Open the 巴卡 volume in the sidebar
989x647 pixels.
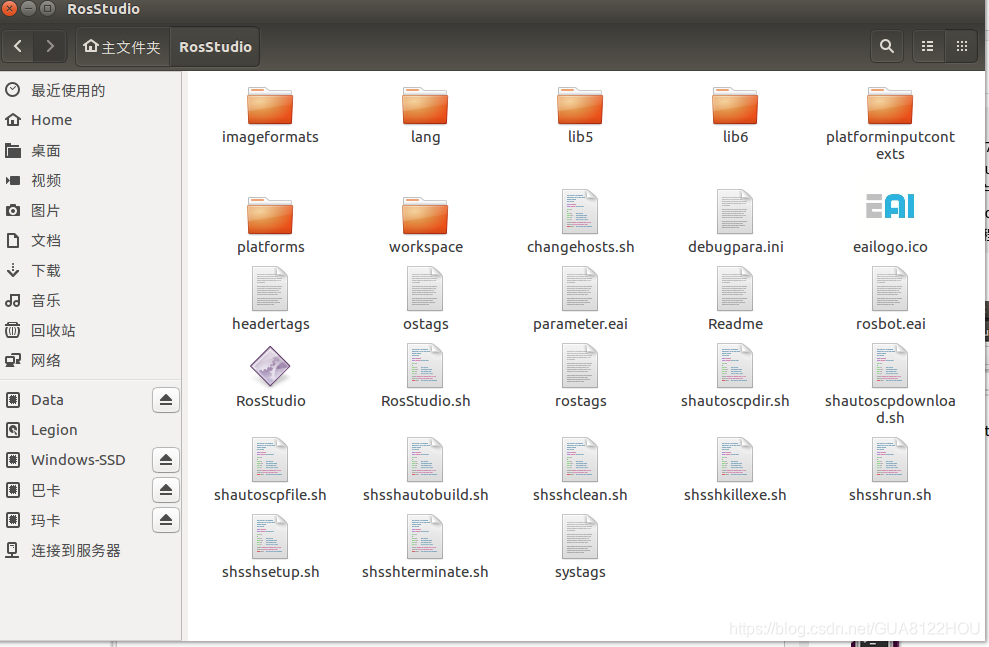click(76, 490)
